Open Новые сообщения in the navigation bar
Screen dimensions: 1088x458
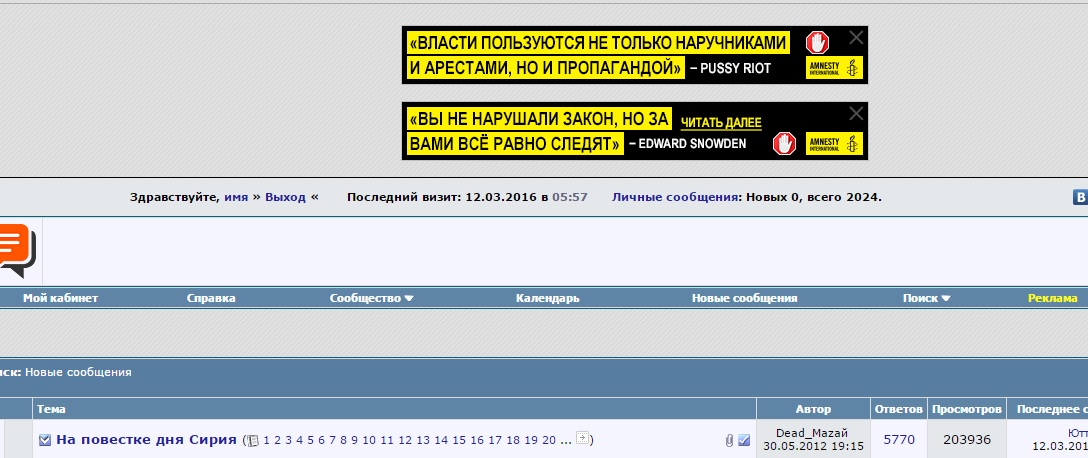click(744, 298)
